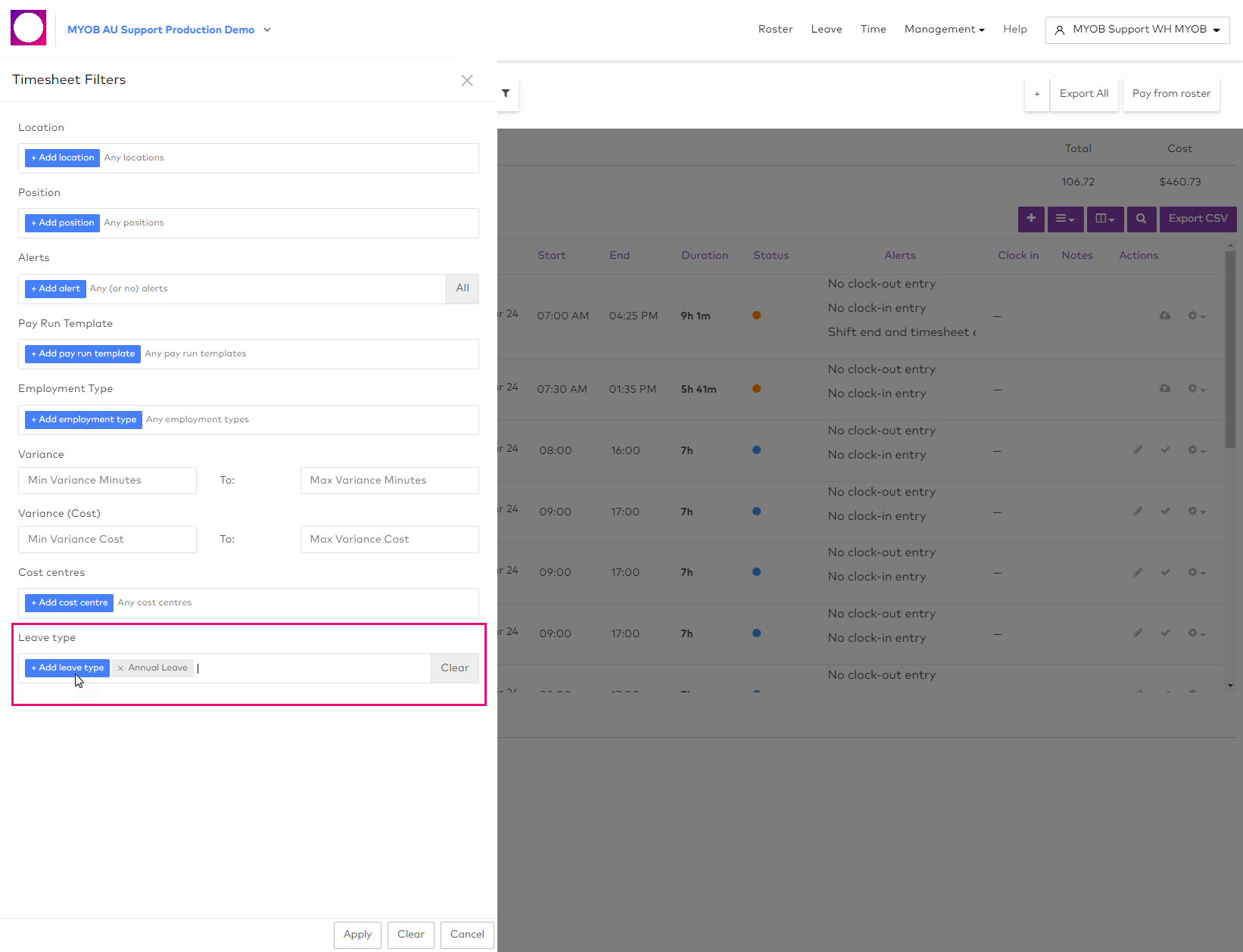Click the purple plus add timesheet icon
The image size is (1243, 952).
point(1031,219)
